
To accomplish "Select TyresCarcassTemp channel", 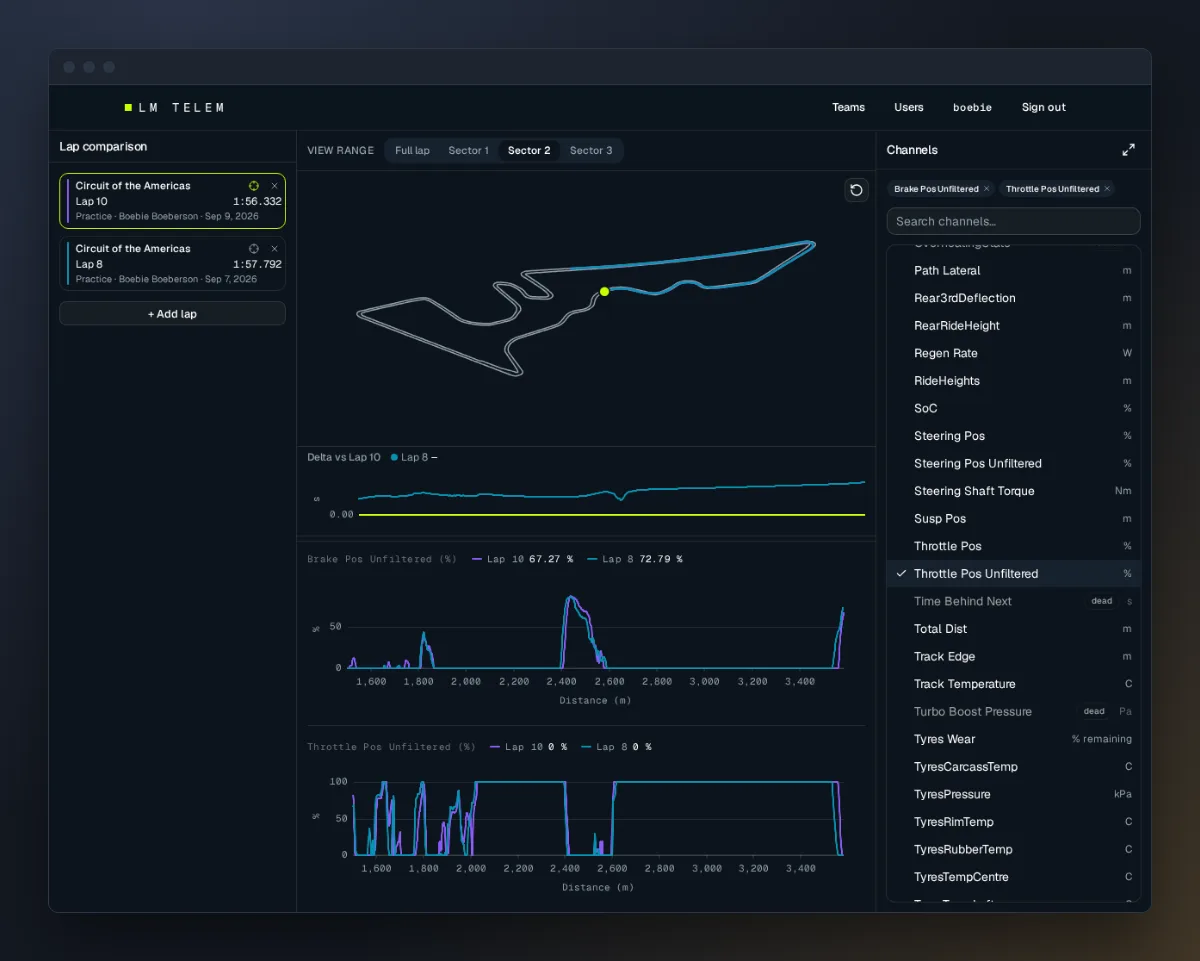I will (1013, 767).
